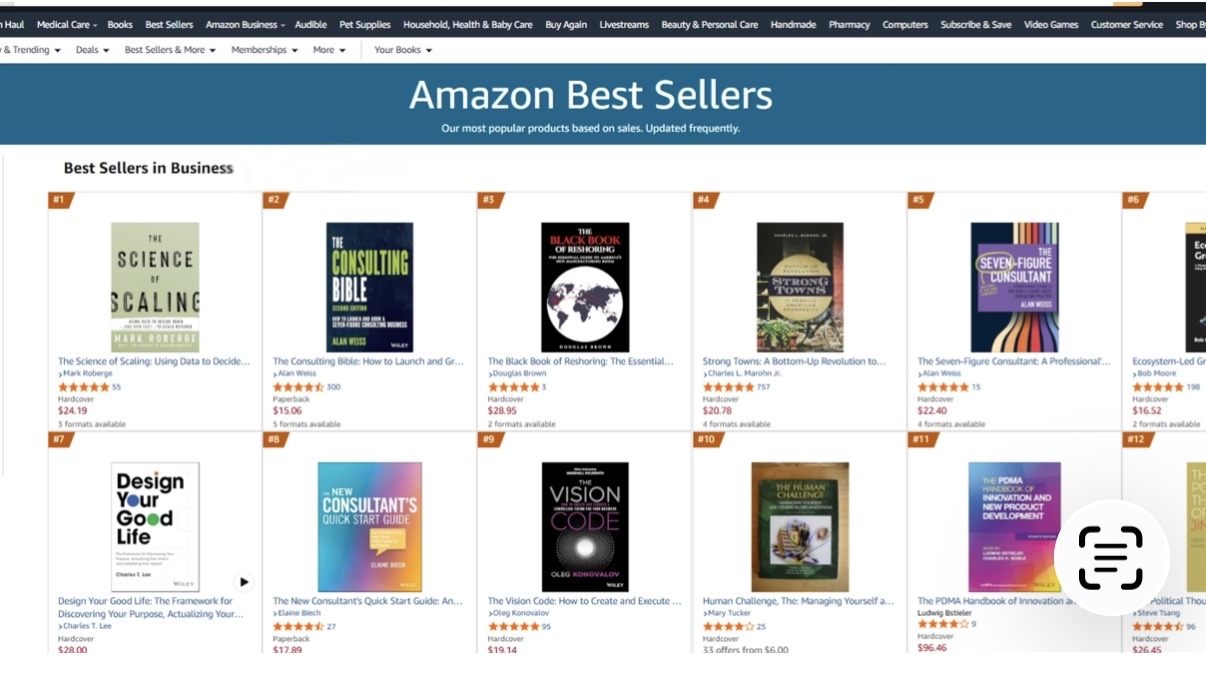This screenshot has height=676, width=1206.
Task: Tap the live text scan icon
Action: point(1110,557)
